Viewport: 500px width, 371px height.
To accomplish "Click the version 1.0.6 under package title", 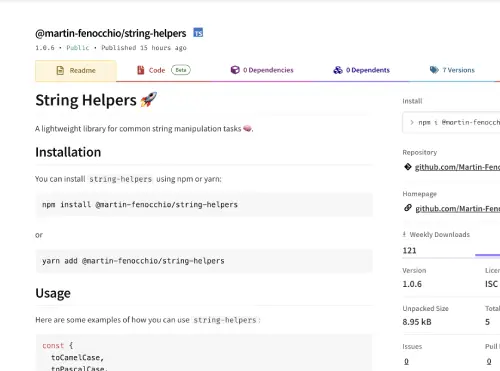I will pos(45,48).
